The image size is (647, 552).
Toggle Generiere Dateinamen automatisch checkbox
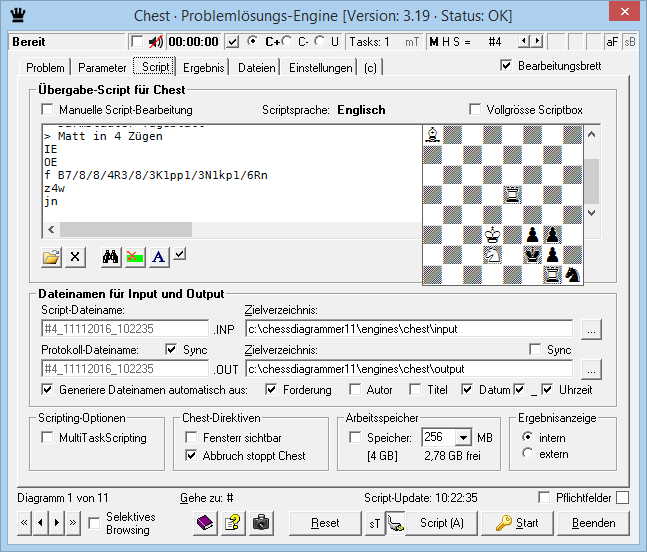(47, 389)
